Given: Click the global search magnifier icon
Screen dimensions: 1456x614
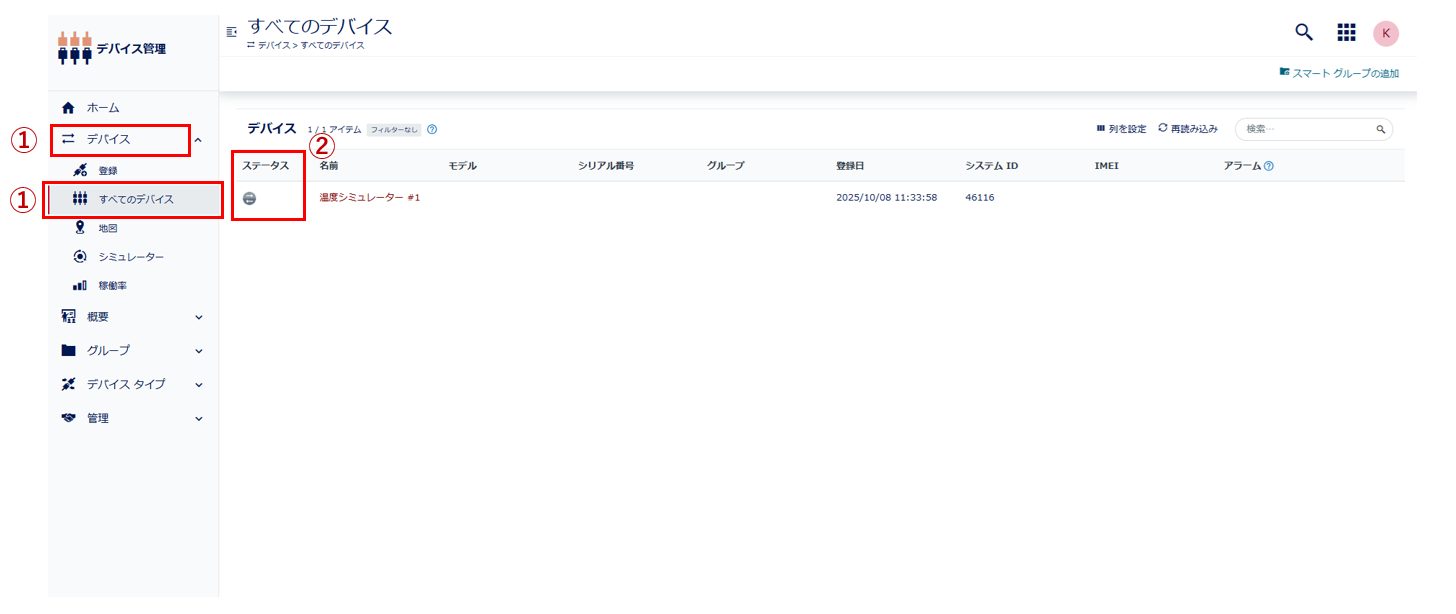Looking at the screenshot, I should [1303, 32].
